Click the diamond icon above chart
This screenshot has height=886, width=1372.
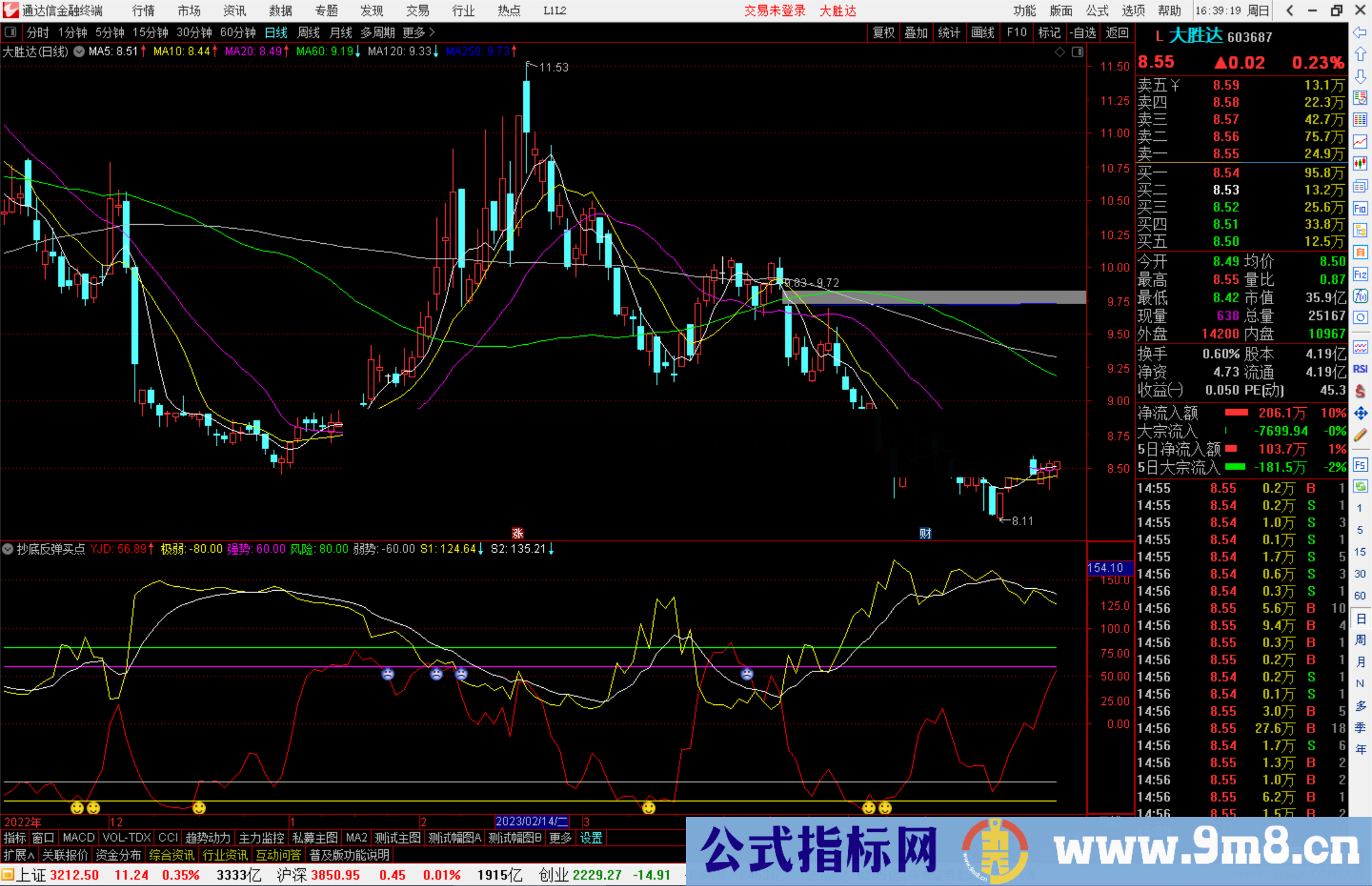(x=1059, y=52)
